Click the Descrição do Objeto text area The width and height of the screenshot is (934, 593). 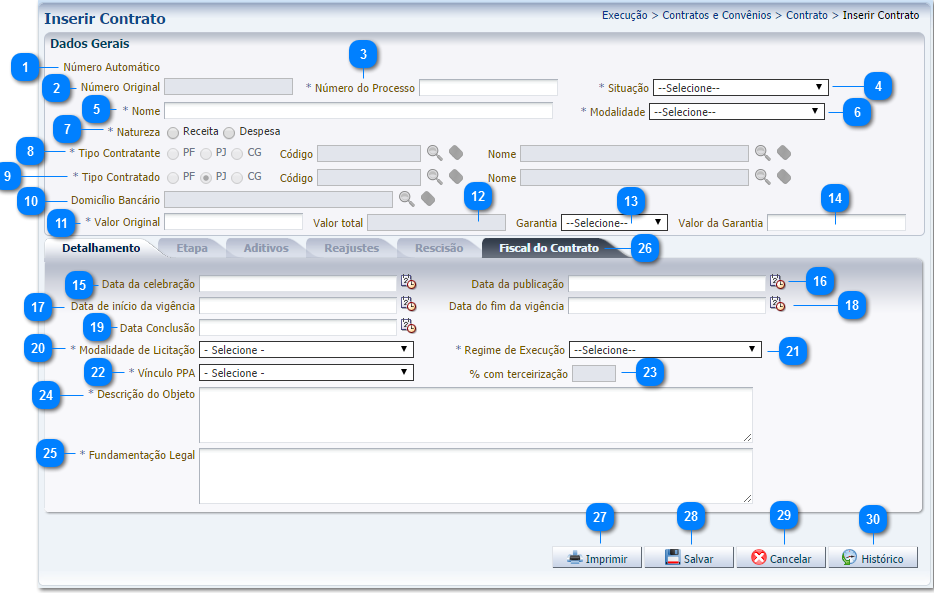point(475,414)
